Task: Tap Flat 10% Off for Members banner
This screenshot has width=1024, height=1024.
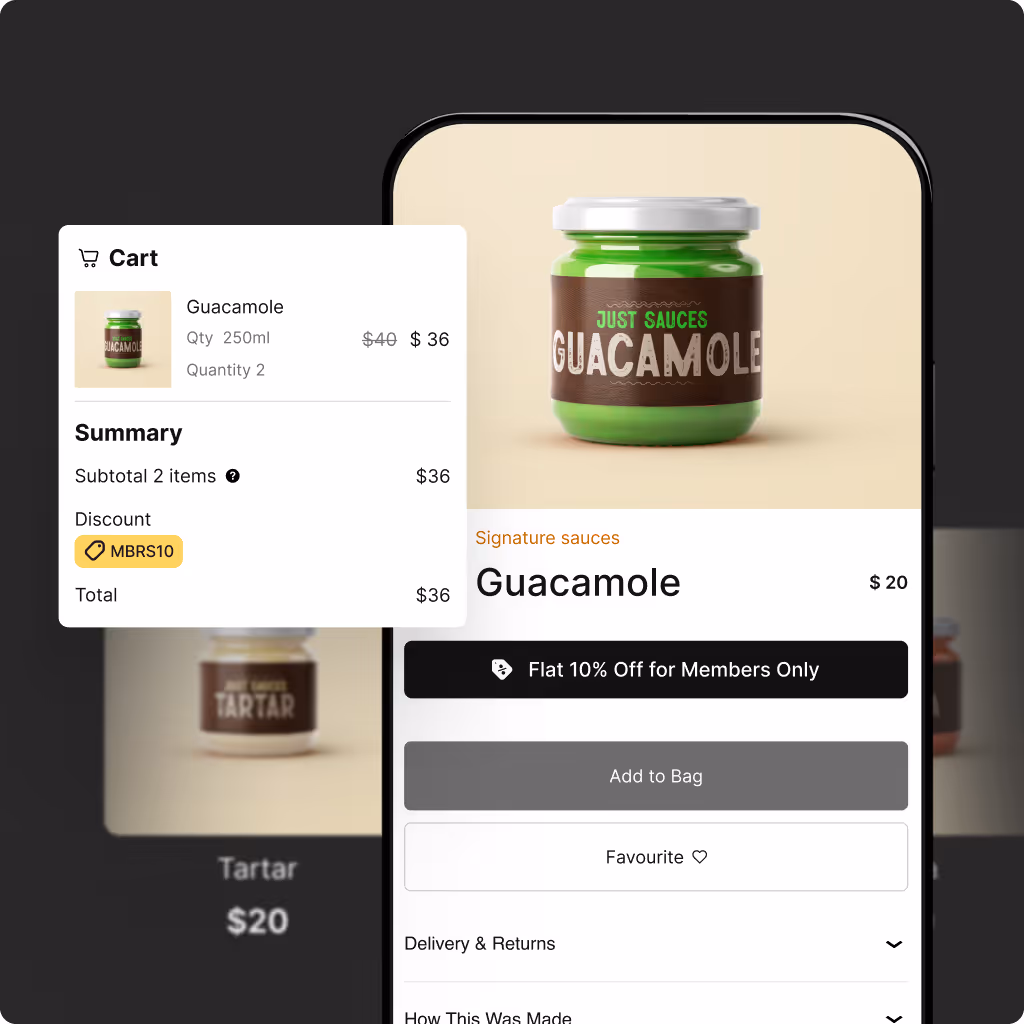Action: tap(656, 669)
